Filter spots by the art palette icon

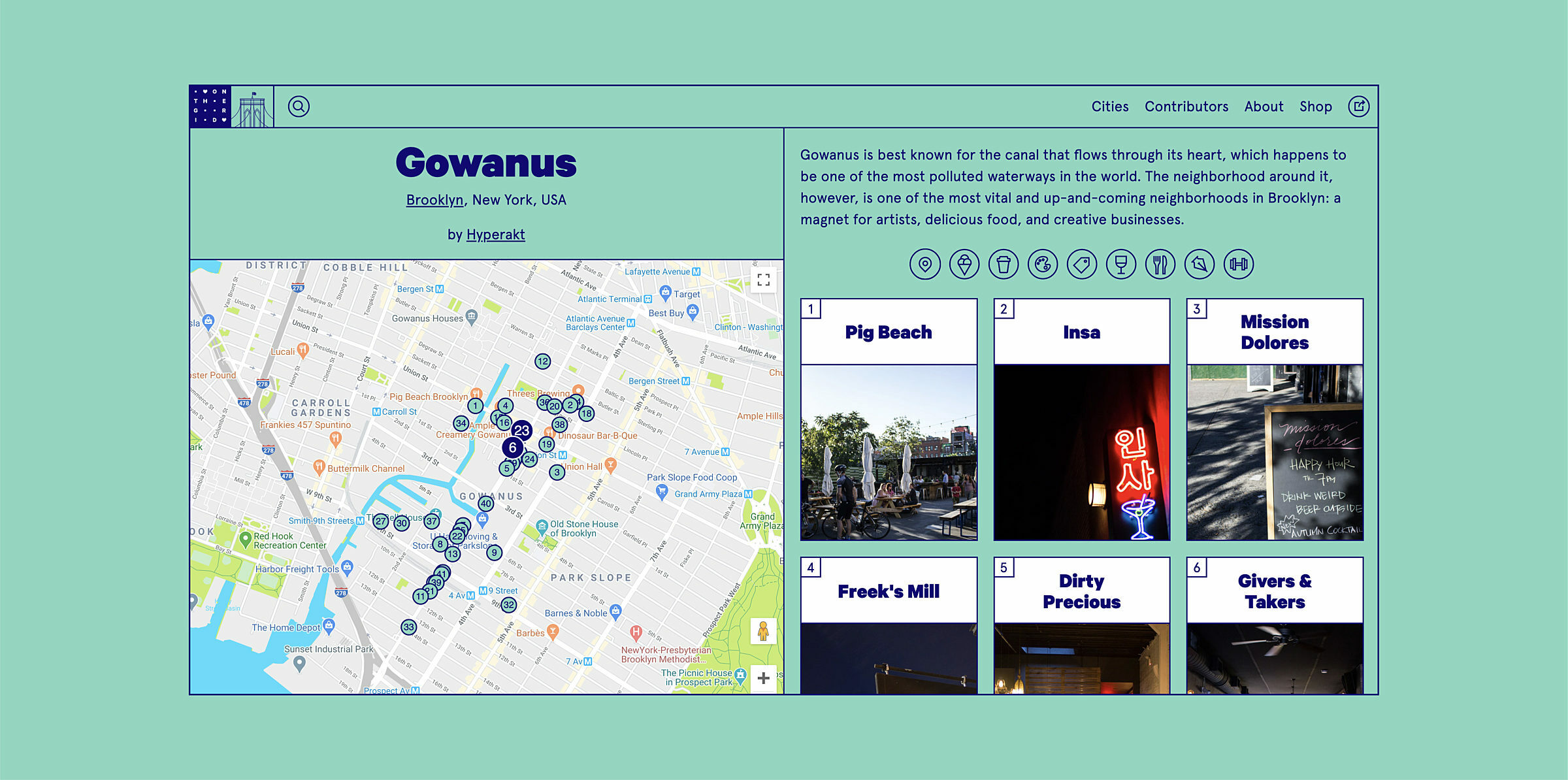pyautogui.click(x=1043, y=264)
